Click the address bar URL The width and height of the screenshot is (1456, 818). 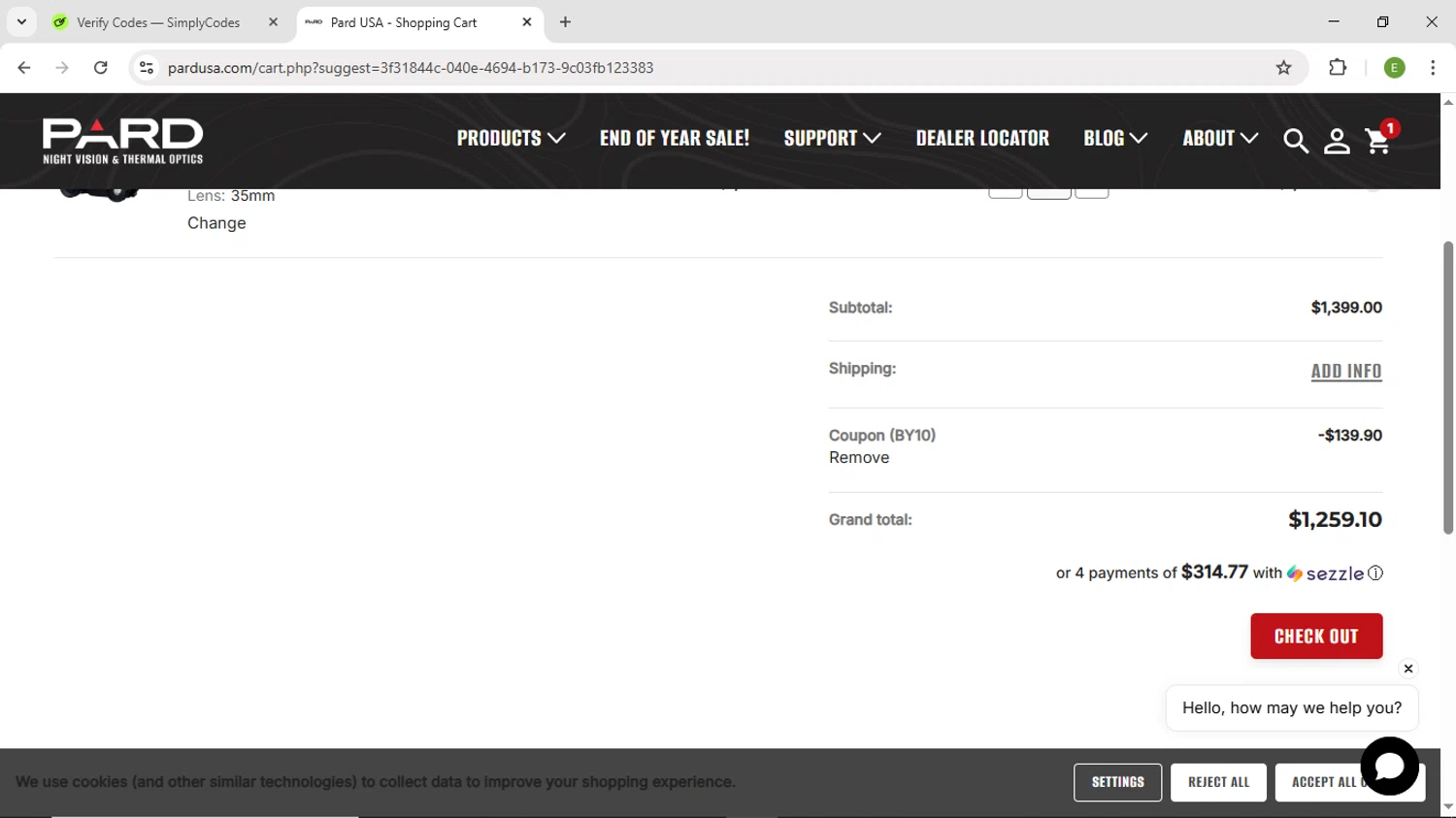(x=411, y=68)
